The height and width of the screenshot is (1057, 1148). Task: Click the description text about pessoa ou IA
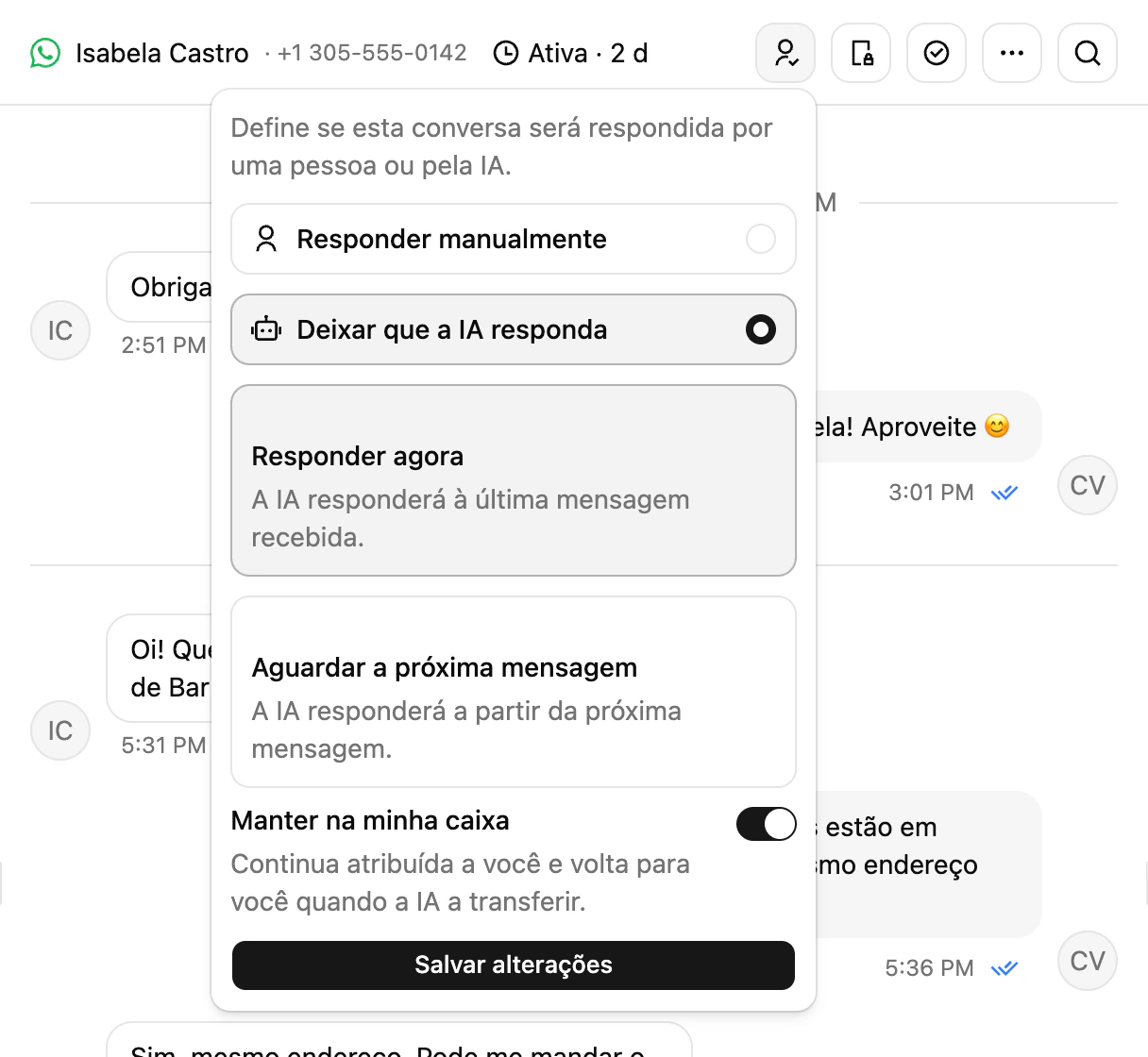click(x=502, y=146)
